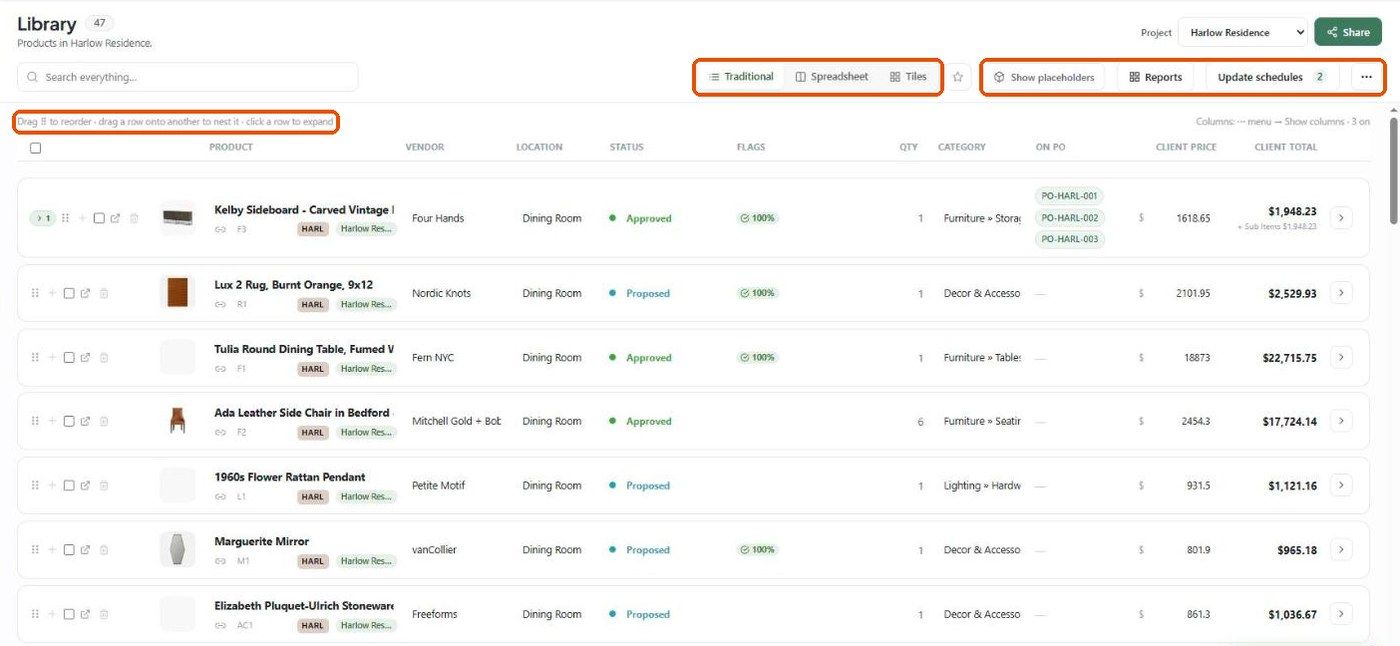The width and height of the screenshot is (1400, 646).
Task: Expand Marguerite Mirror row with right chevron
Action: [x=1341, y=549]
